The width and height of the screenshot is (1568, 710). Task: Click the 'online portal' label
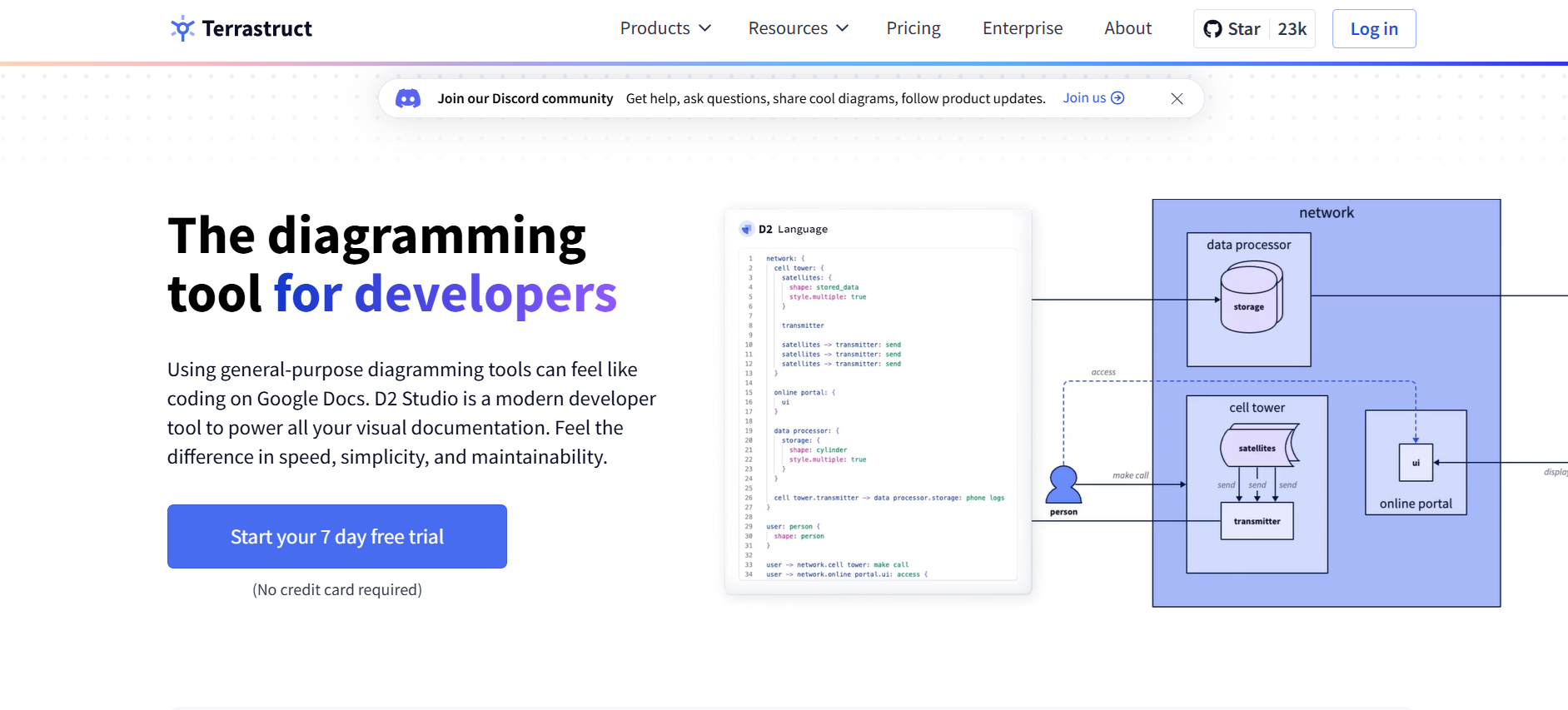click(1416, 504)
